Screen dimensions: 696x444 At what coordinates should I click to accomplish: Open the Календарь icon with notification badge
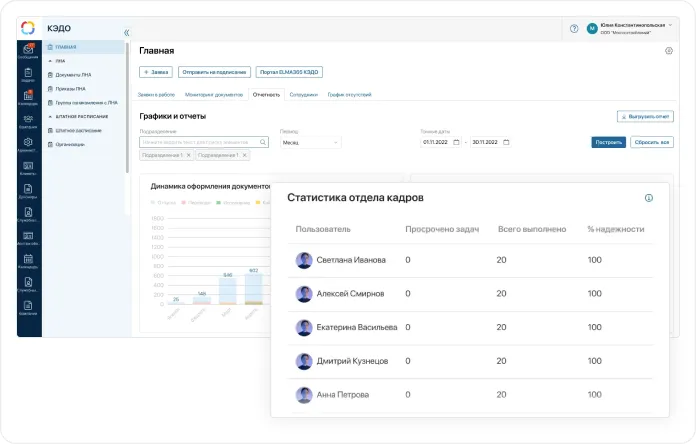tap(28, 97)
